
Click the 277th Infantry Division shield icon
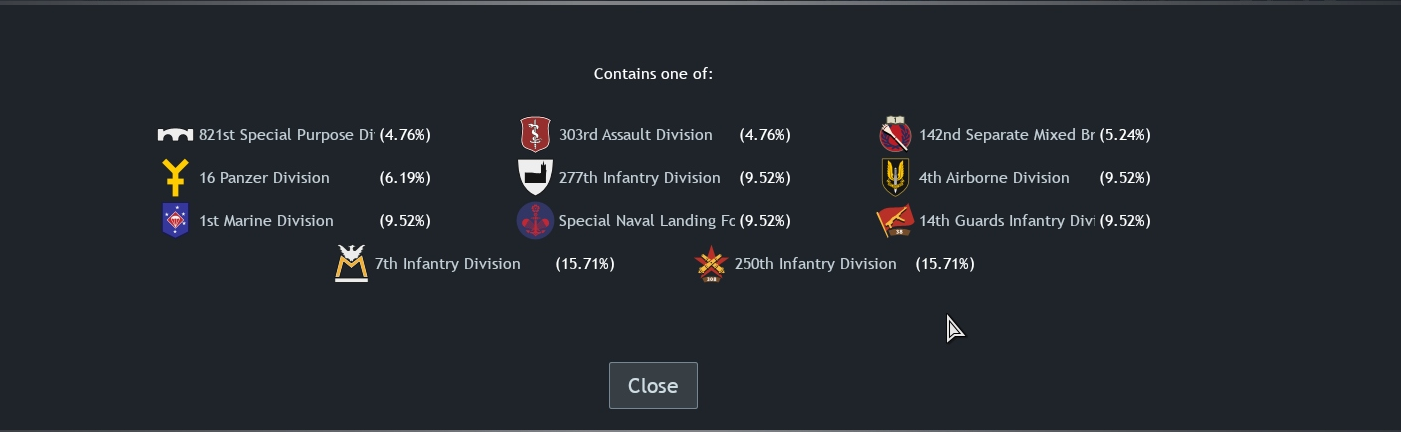(535, 178)
